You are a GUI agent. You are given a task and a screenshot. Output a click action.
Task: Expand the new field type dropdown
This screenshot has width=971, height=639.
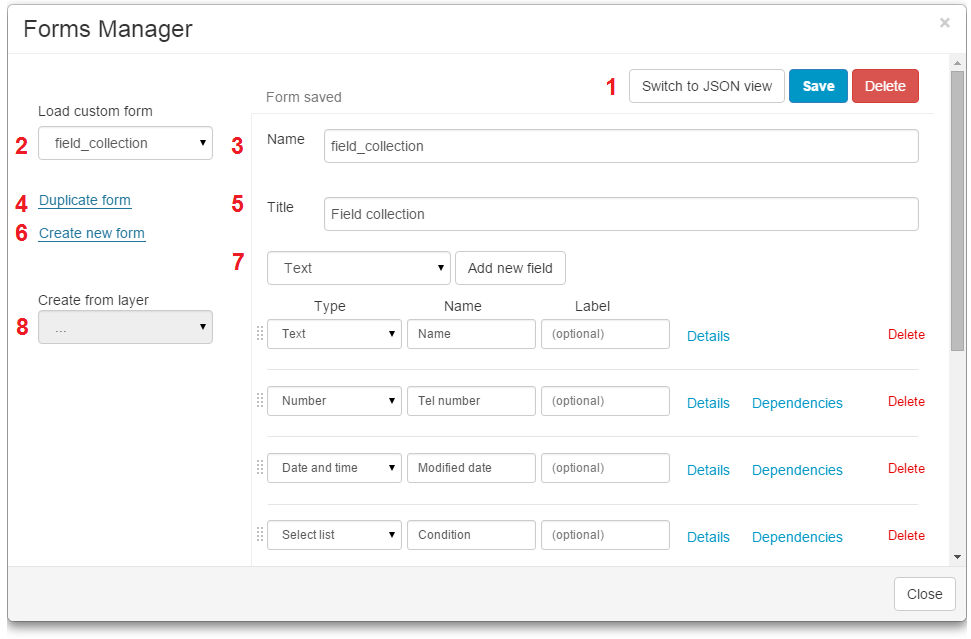[x=358, y=268]
